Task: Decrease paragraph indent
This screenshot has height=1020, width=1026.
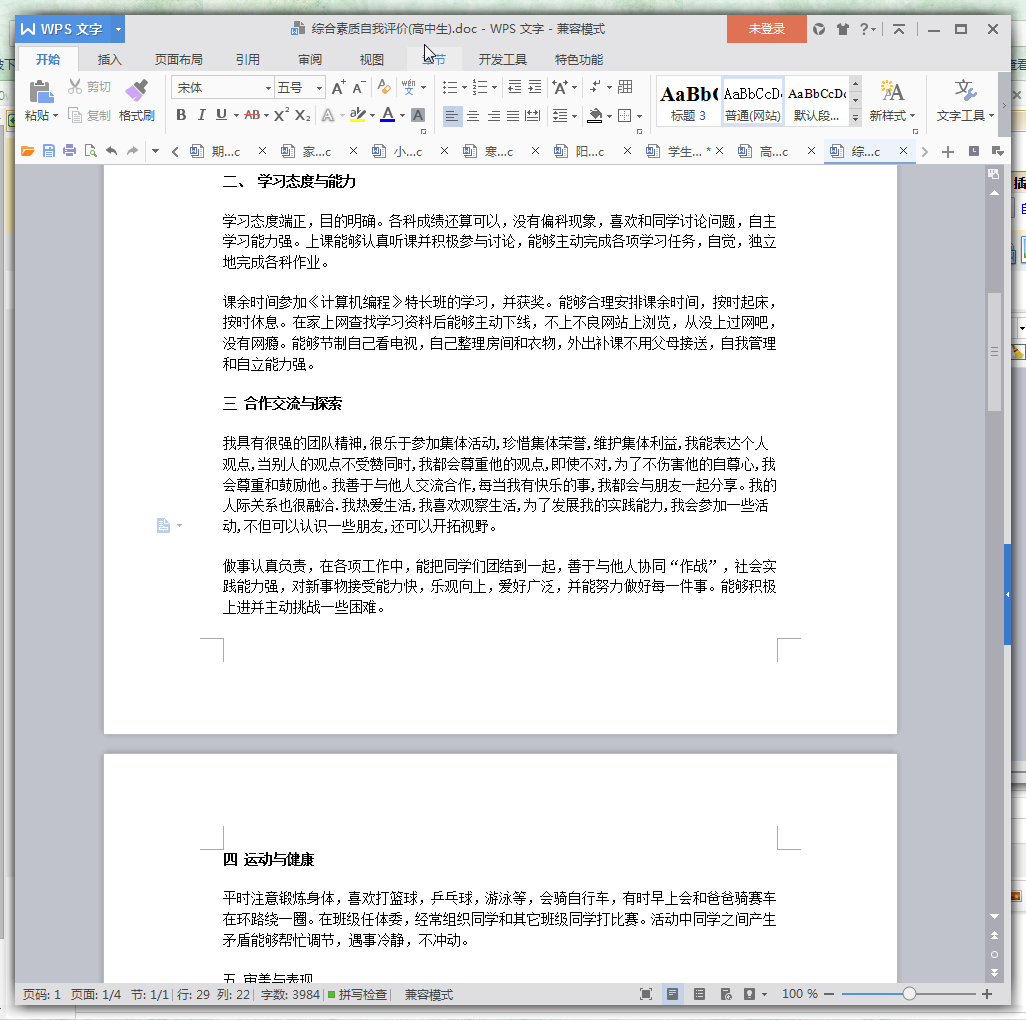Action: pos(515,87)
